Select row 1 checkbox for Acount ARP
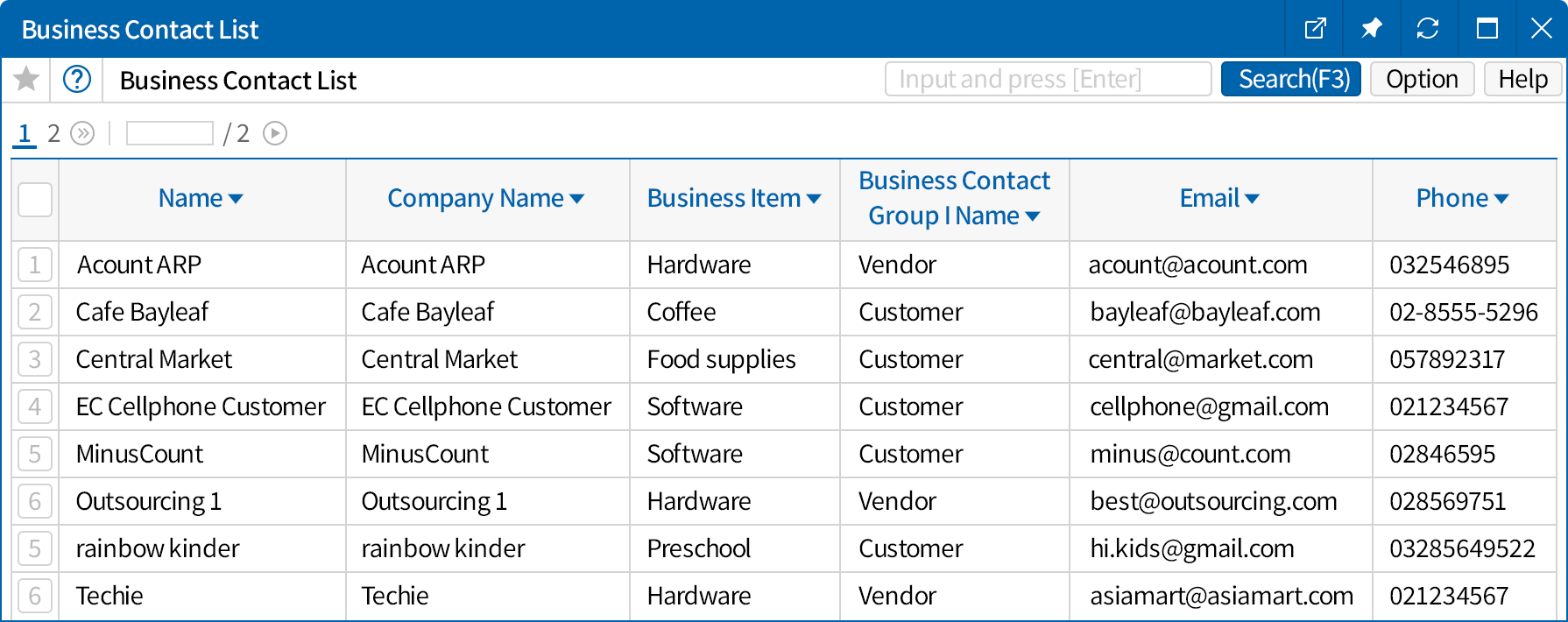The width and height of the screenshot is (1568, 622). pyautogui.click(x=35, y=265)
